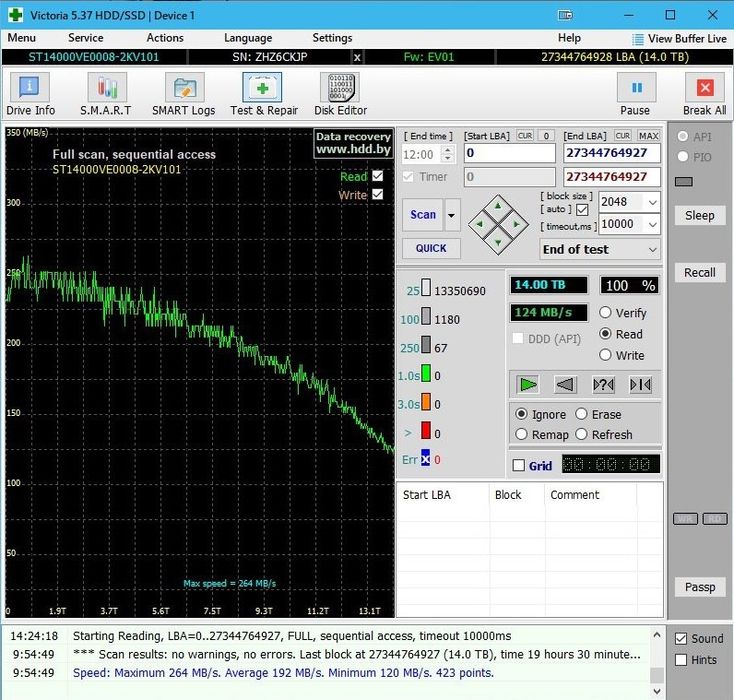Open the S.M.A.R.T attributes view

tap(106, 94)
